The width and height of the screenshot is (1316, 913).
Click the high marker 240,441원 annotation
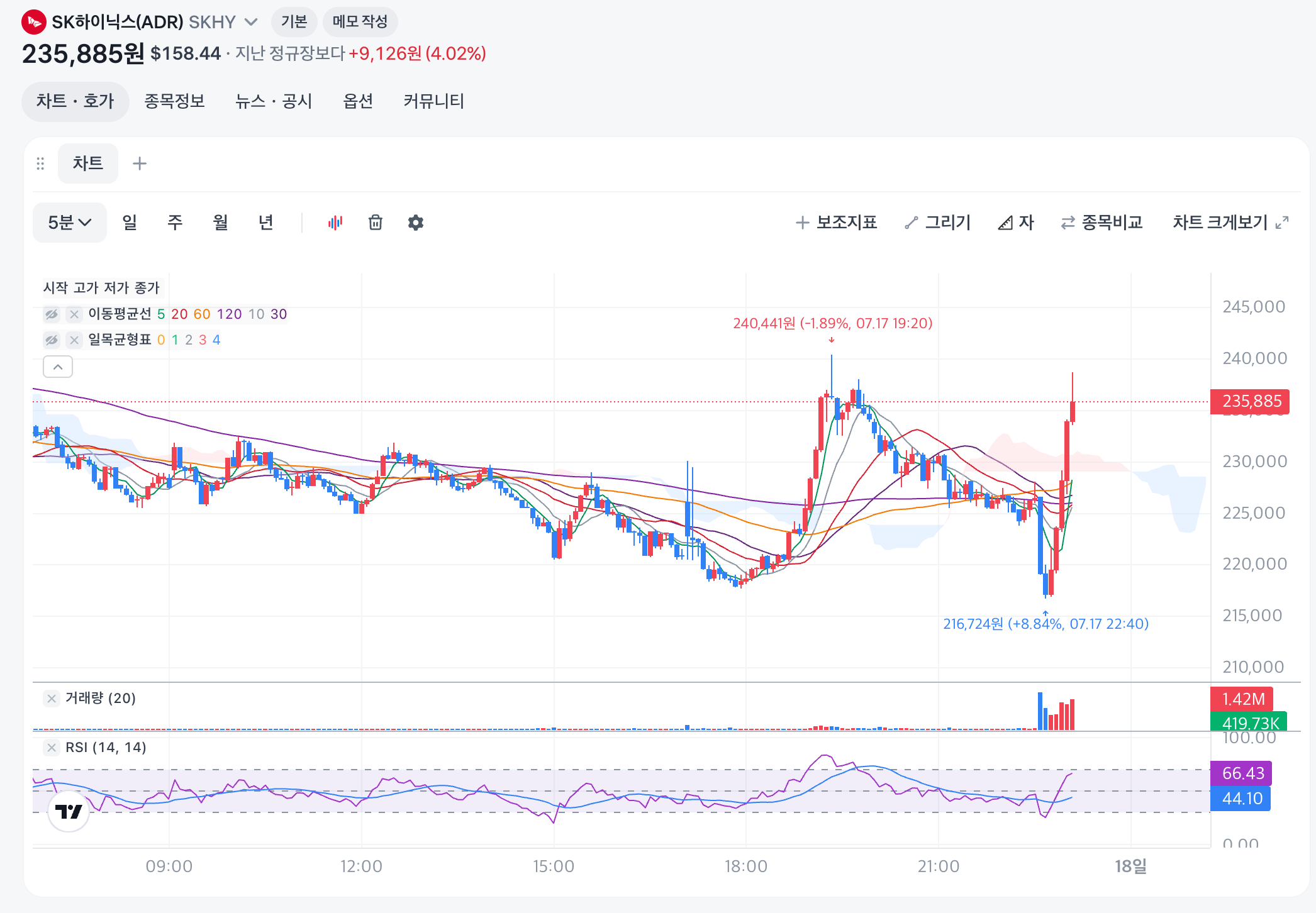pos(832,323)
